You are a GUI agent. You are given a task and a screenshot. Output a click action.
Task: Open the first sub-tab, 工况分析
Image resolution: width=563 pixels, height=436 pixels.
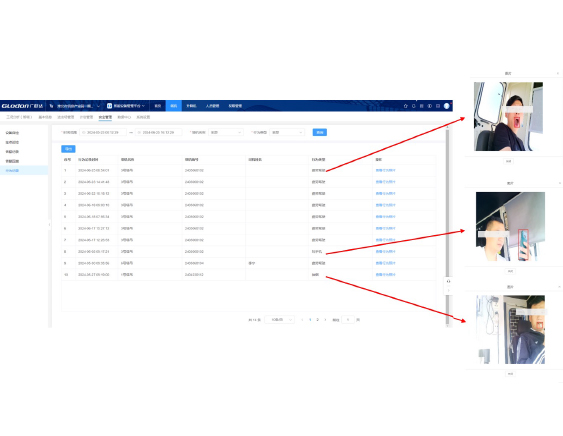pos(19,117)
